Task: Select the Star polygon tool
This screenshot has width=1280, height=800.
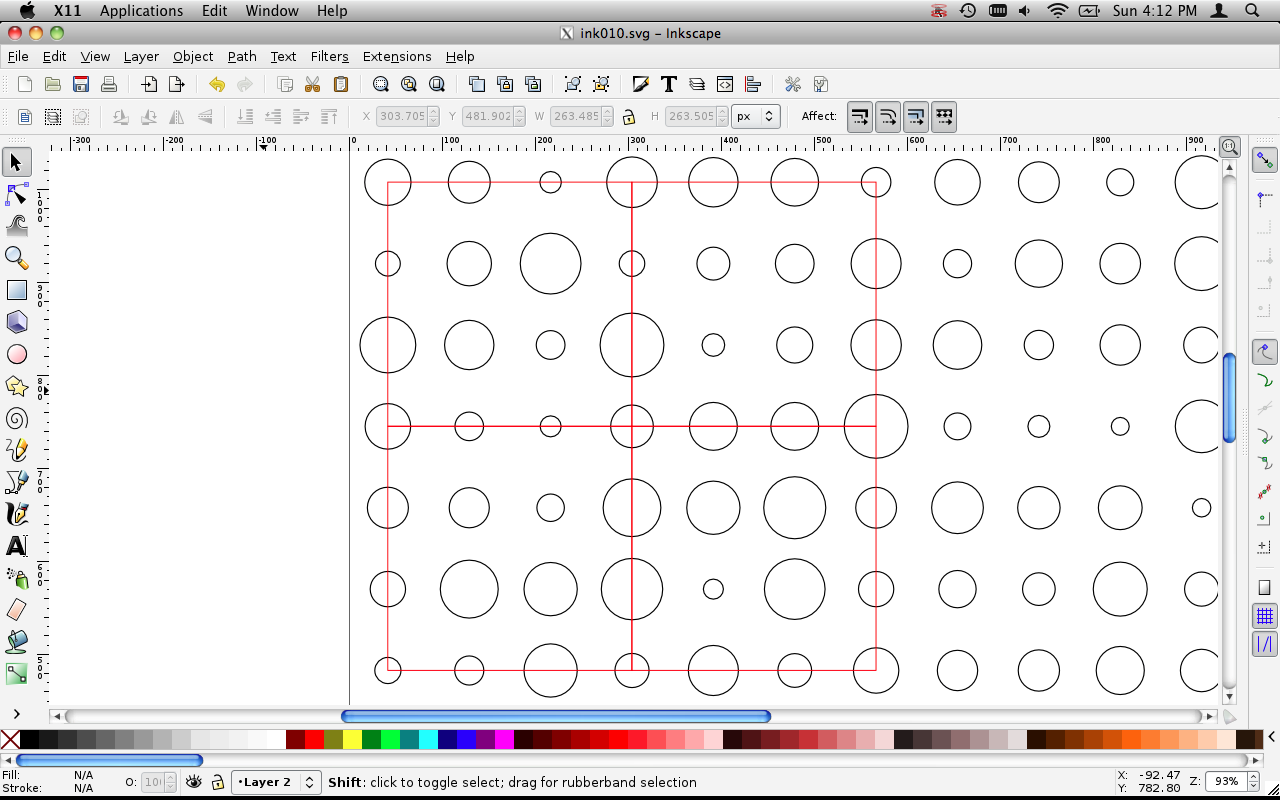Action: 17,386
